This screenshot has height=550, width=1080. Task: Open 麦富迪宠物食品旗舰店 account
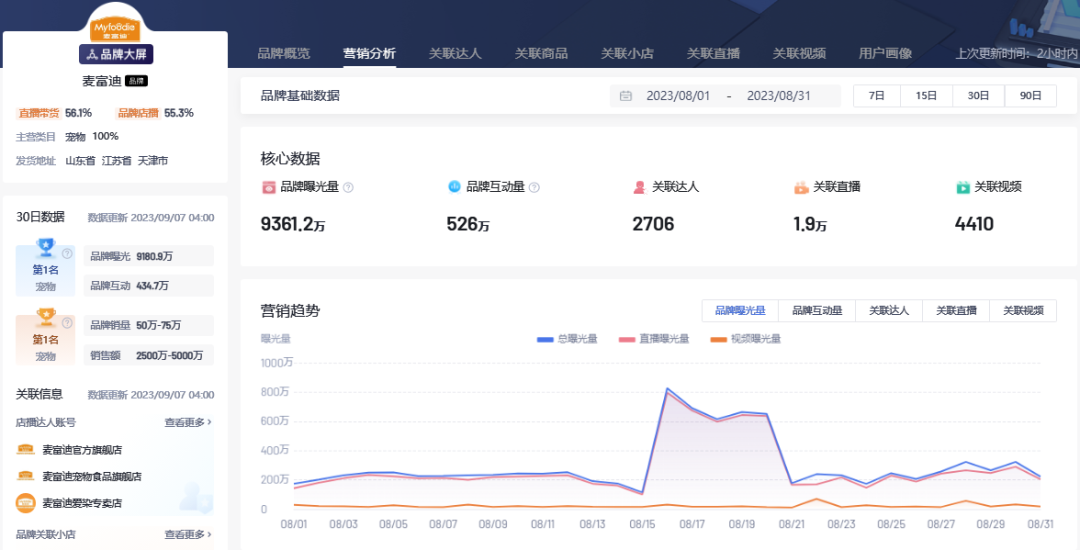coord(92,476)
